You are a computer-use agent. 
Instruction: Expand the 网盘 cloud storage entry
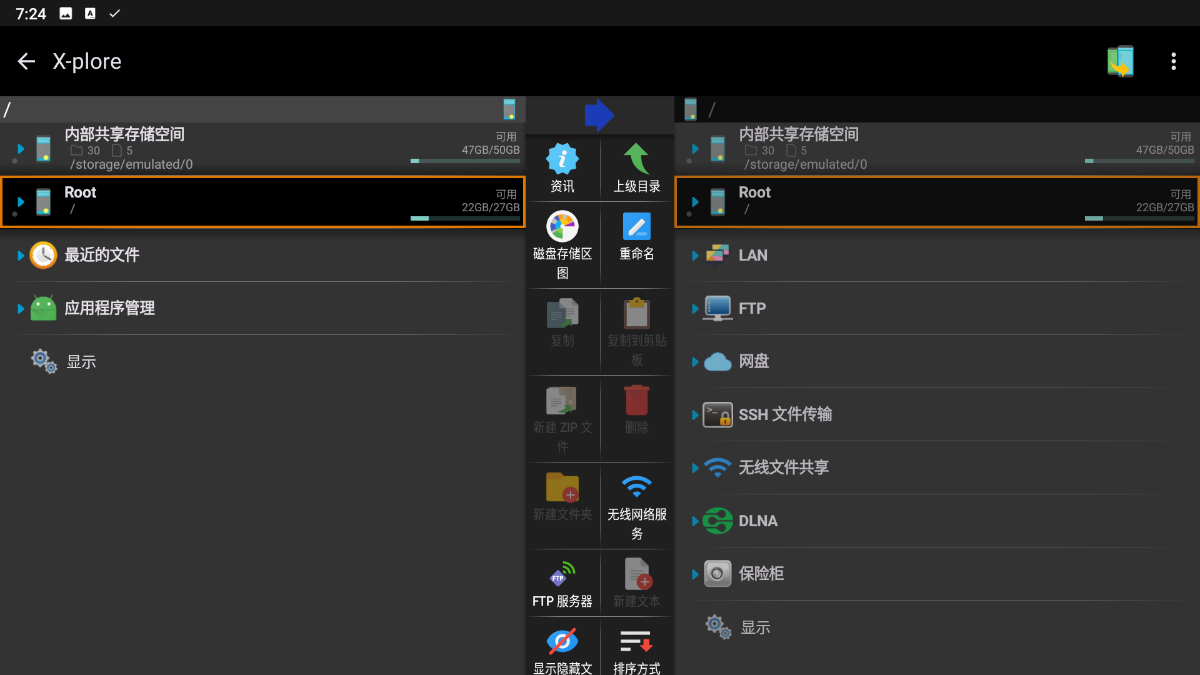point(753,361)
